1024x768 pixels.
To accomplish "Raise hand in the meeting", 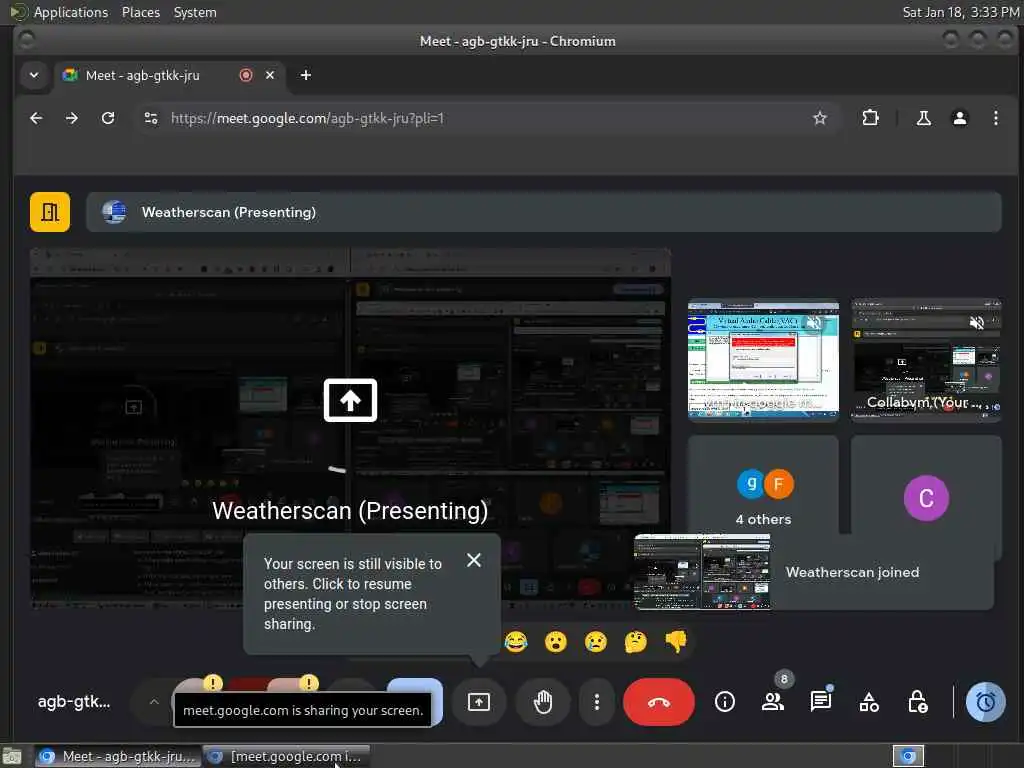I will click(x=543, y=702).
